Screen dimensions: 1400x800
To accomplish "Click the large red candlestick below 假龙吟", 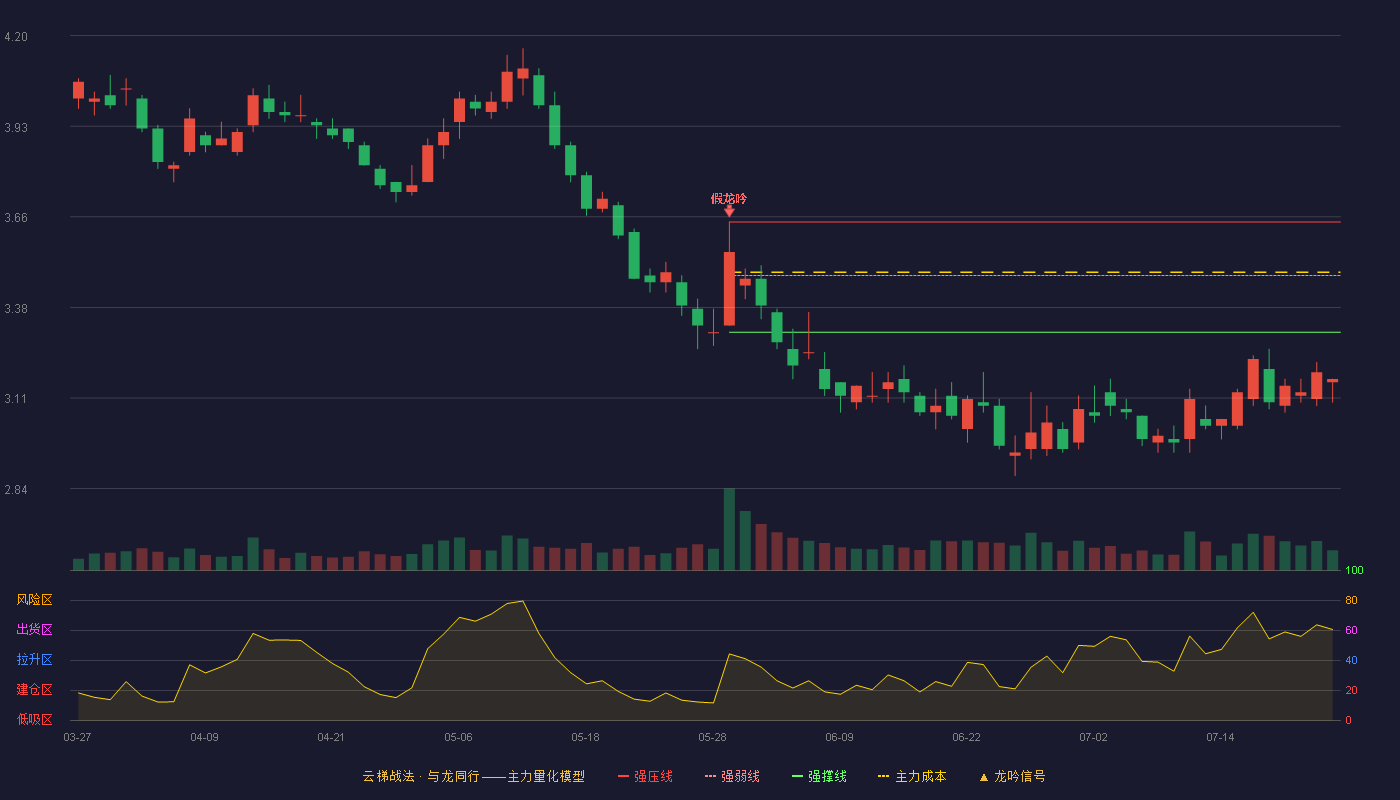I will click(x=729, y=288).
